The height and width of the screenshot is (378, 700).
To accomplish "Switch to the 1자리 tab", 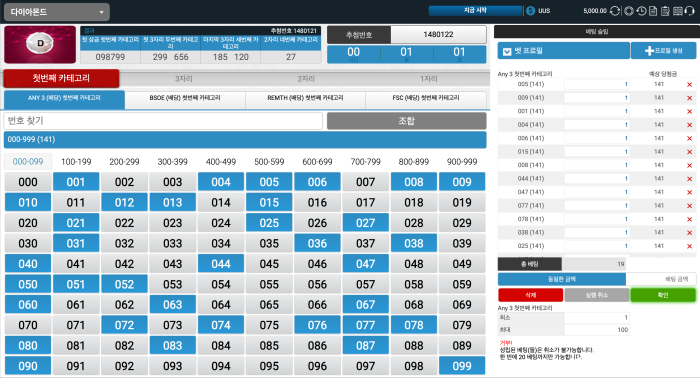I will 429,79.
